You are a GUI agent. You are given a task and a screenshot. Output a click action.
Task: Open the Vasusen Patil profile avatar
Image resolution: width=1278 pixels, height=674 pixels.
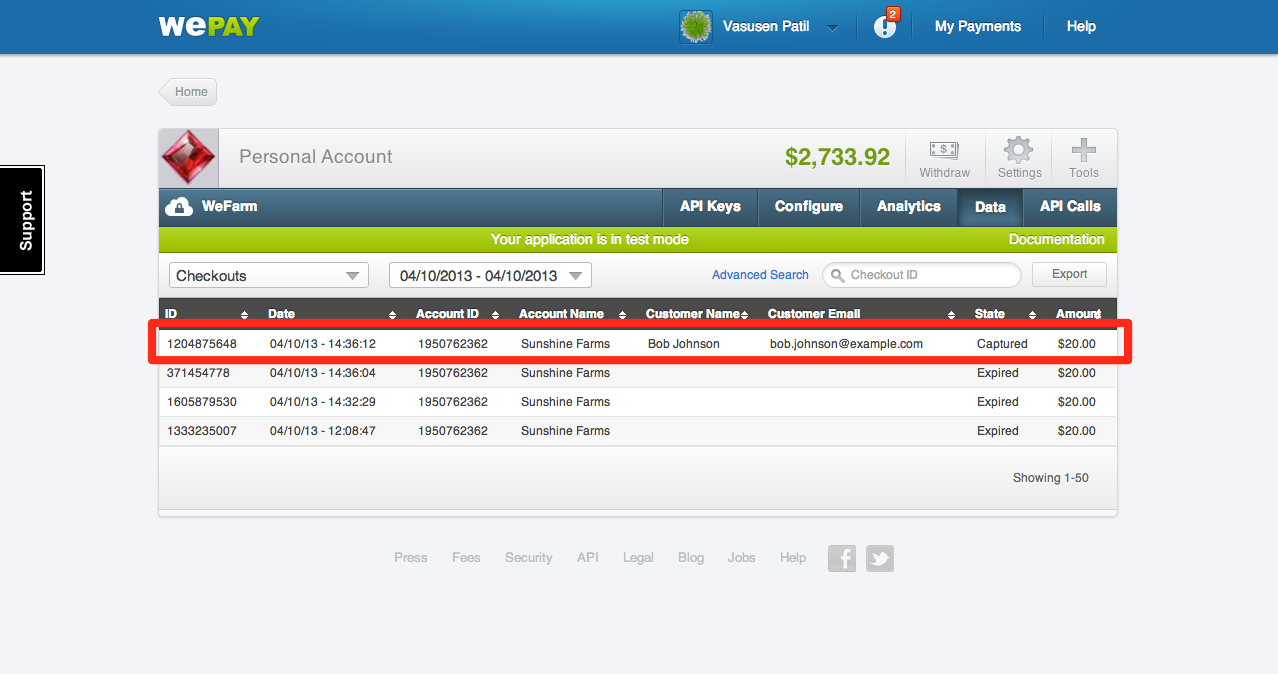(x=695, y=27)
